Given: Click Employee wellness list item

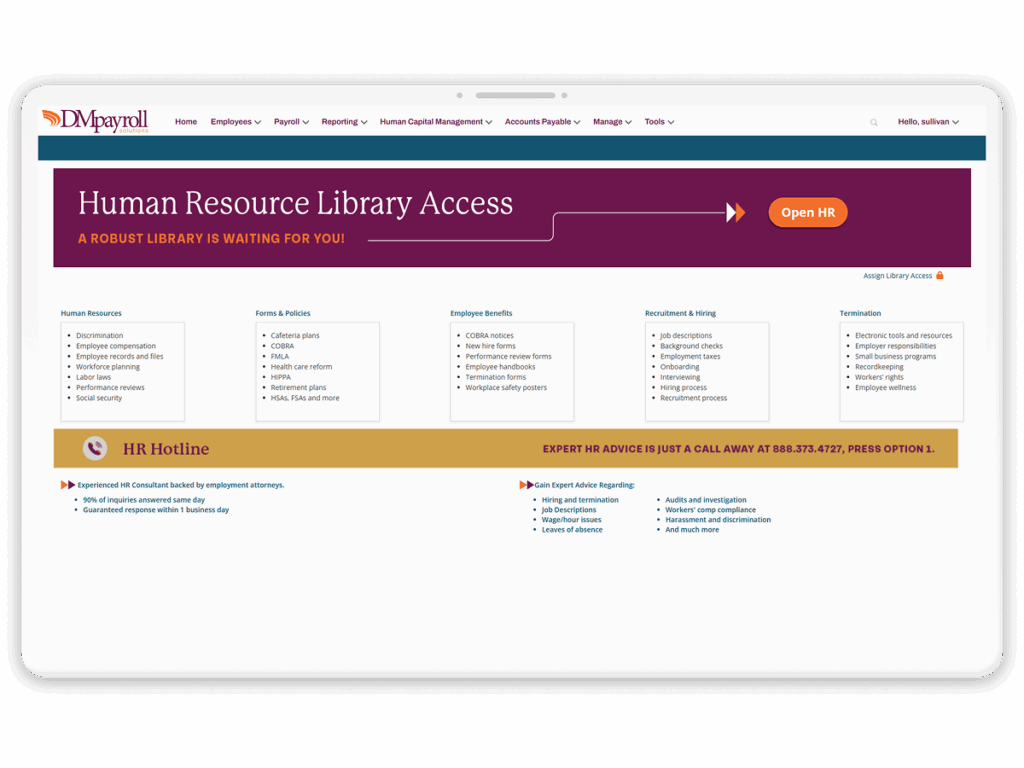Looking at the screenshot, I should pos(886,388).
